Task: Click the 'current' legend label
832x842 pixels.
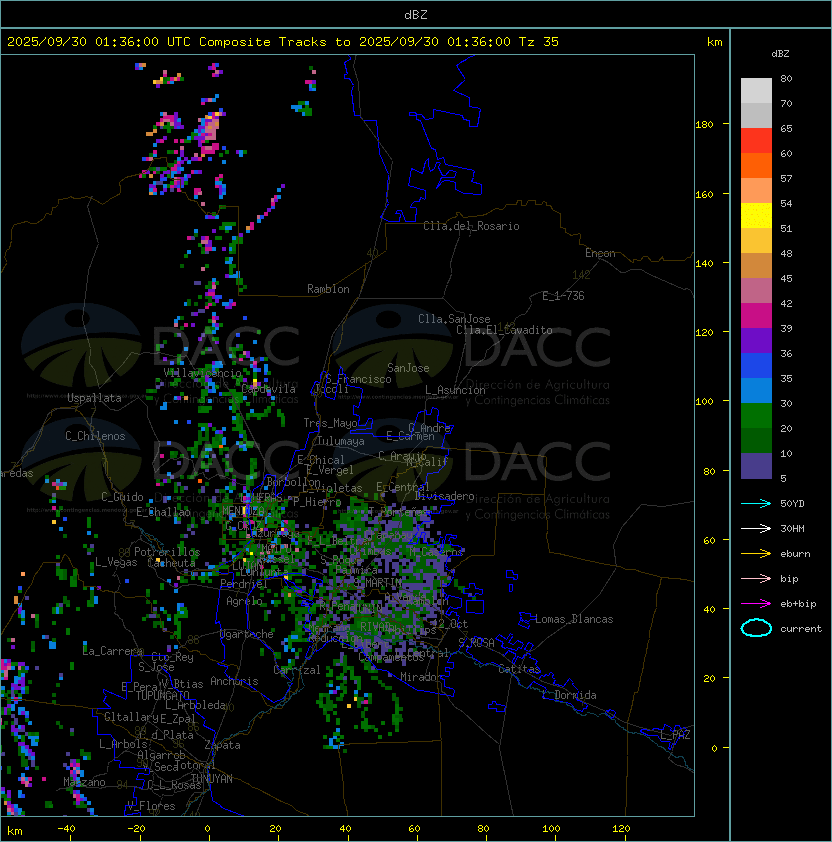Action: point(801,629)
